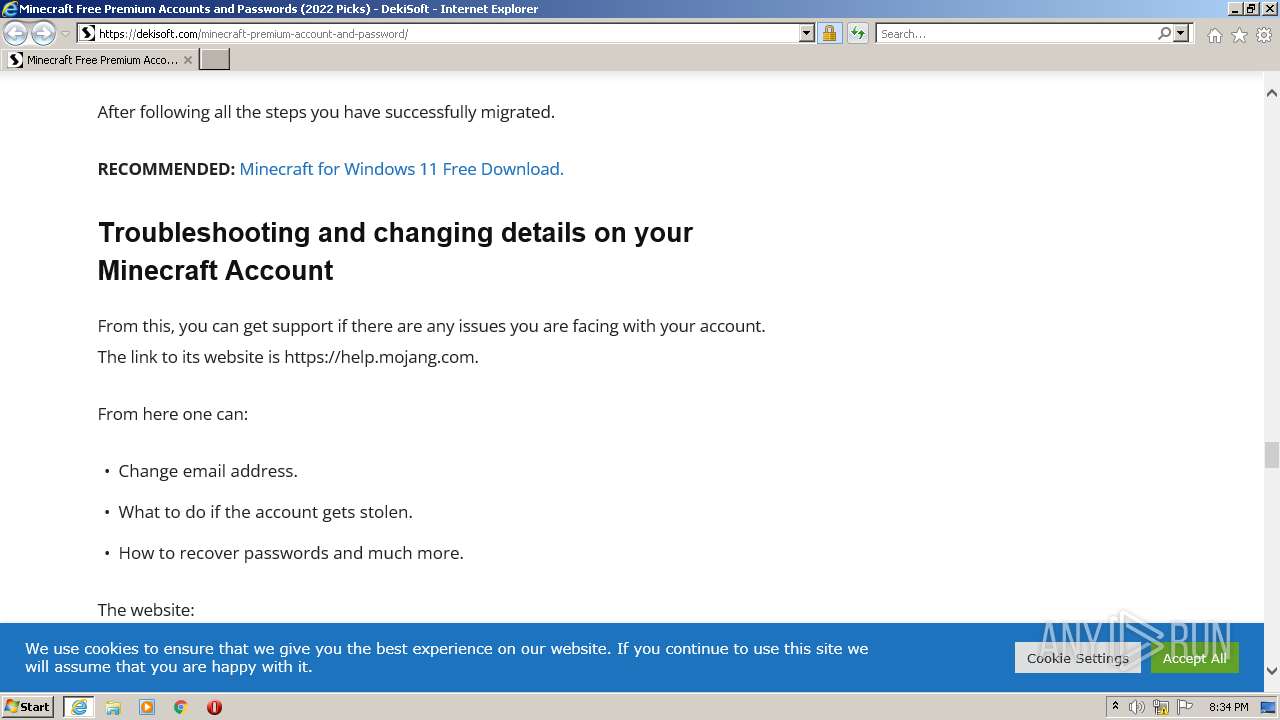The width and height of the screenshot is (1280, 720).
Task: Open the media player taskbar icon
Action: pos(147,707)
